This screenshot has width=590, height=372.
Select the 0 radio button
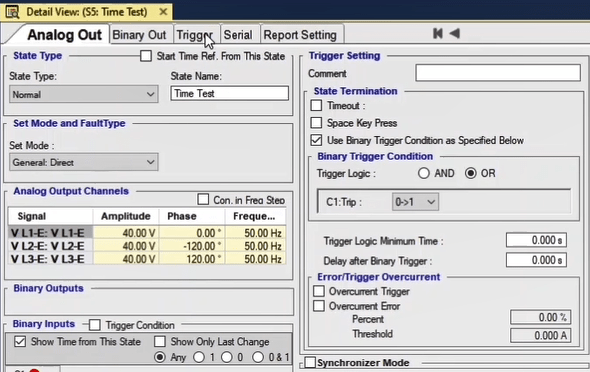(x=227, y=357)
